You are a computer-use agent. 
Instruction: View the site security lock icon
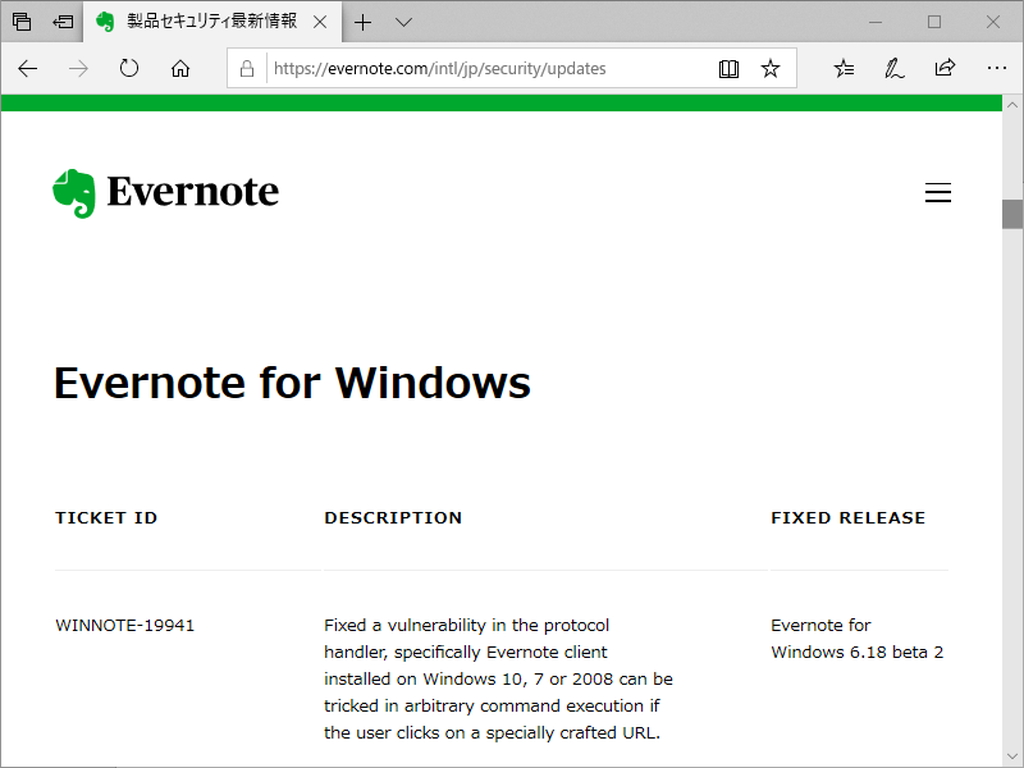click(x=246, y=68)
